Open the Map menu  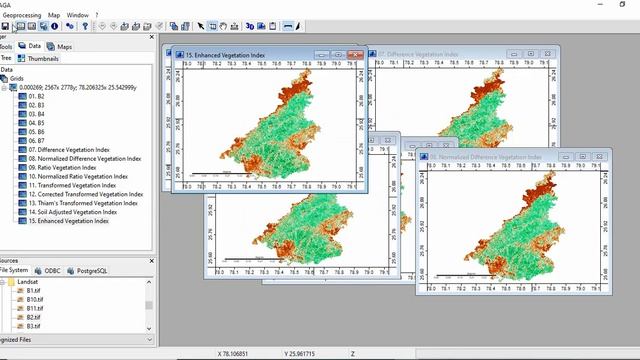coord(54,15)
